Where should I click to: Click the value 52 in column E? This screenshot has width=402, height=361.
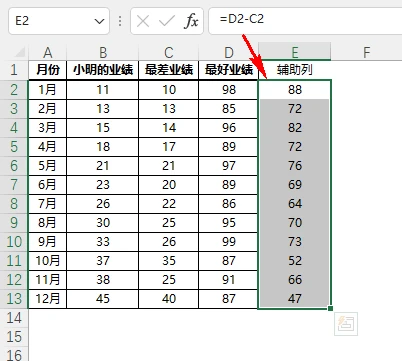pos(295,261)
